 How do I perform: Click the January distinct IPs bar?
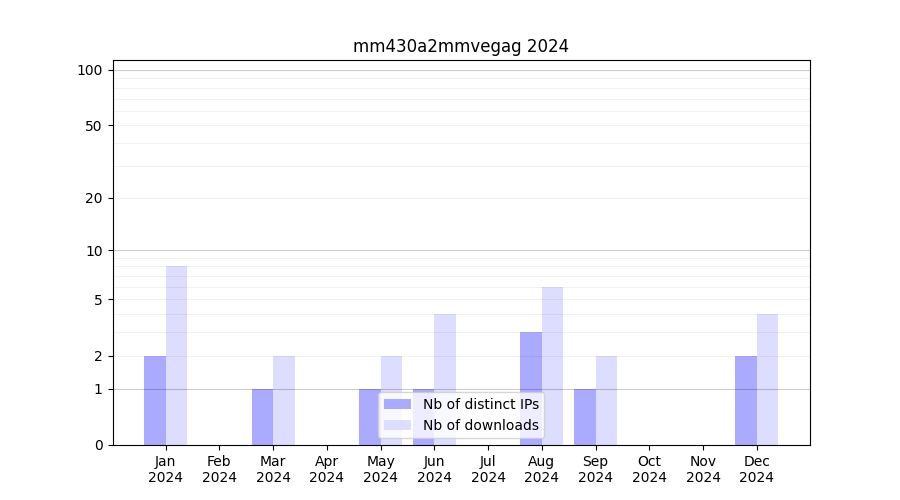(x=155, y=400)
